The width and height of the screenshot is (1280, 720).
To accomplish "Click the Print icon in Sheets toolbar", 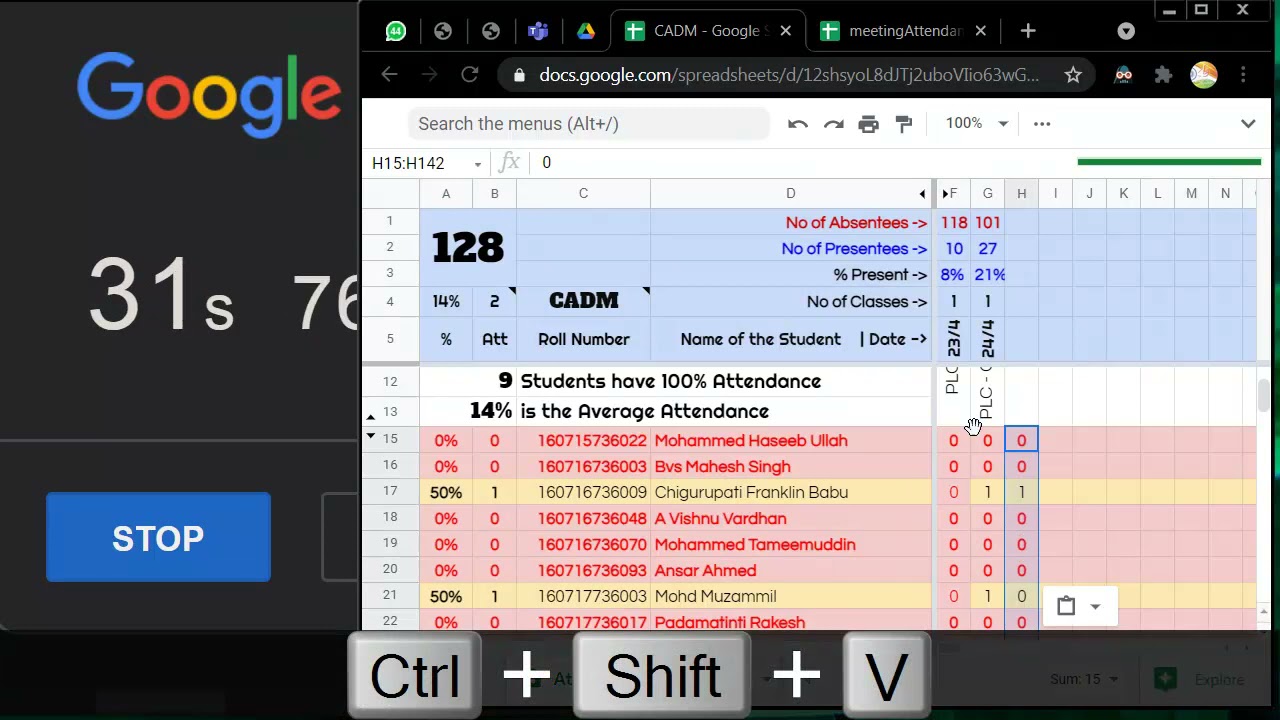I will [x=868, y=124].
